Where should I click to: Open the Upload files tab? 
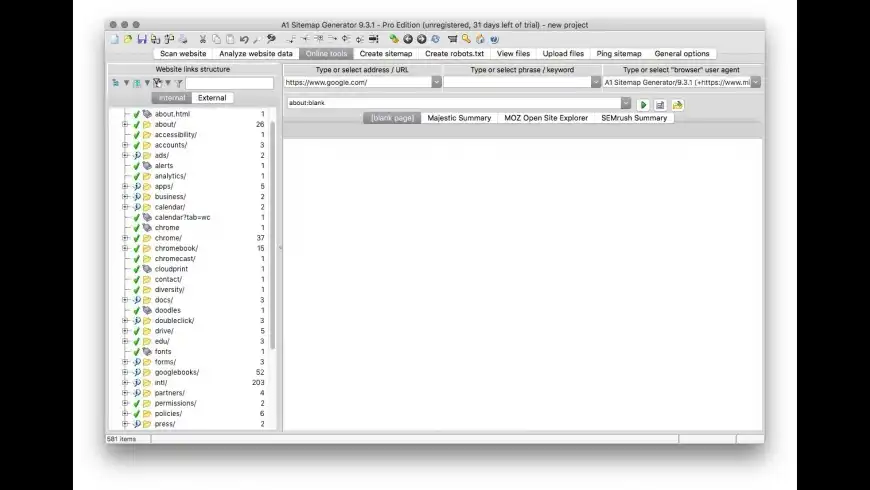click(563, 54)
